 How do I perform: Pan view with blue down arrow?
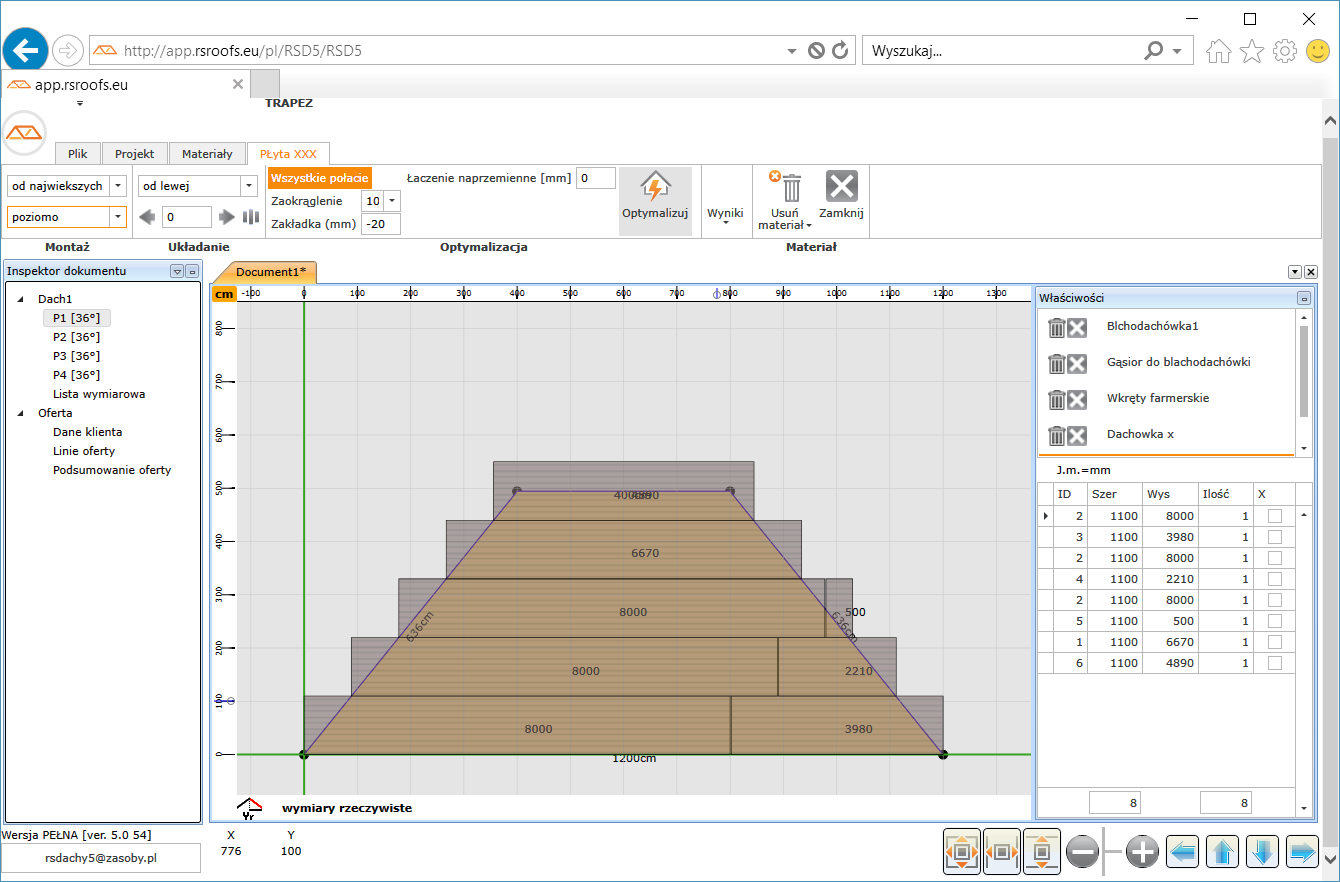pos(1262,852)
